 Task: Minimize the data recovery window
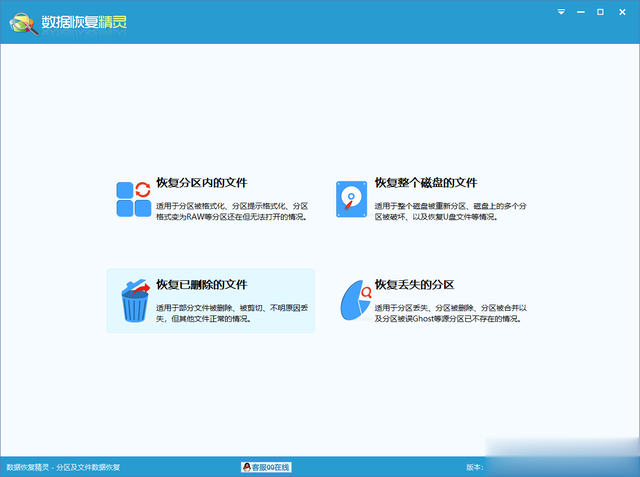pyautogui.click(x=580, y=12)
